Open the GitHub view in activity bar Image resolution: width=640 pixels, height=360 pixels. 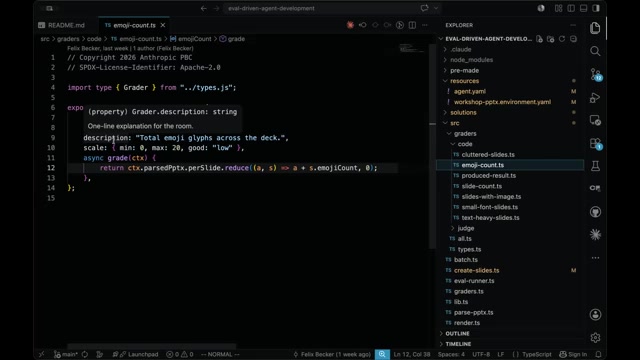(595, 212)
